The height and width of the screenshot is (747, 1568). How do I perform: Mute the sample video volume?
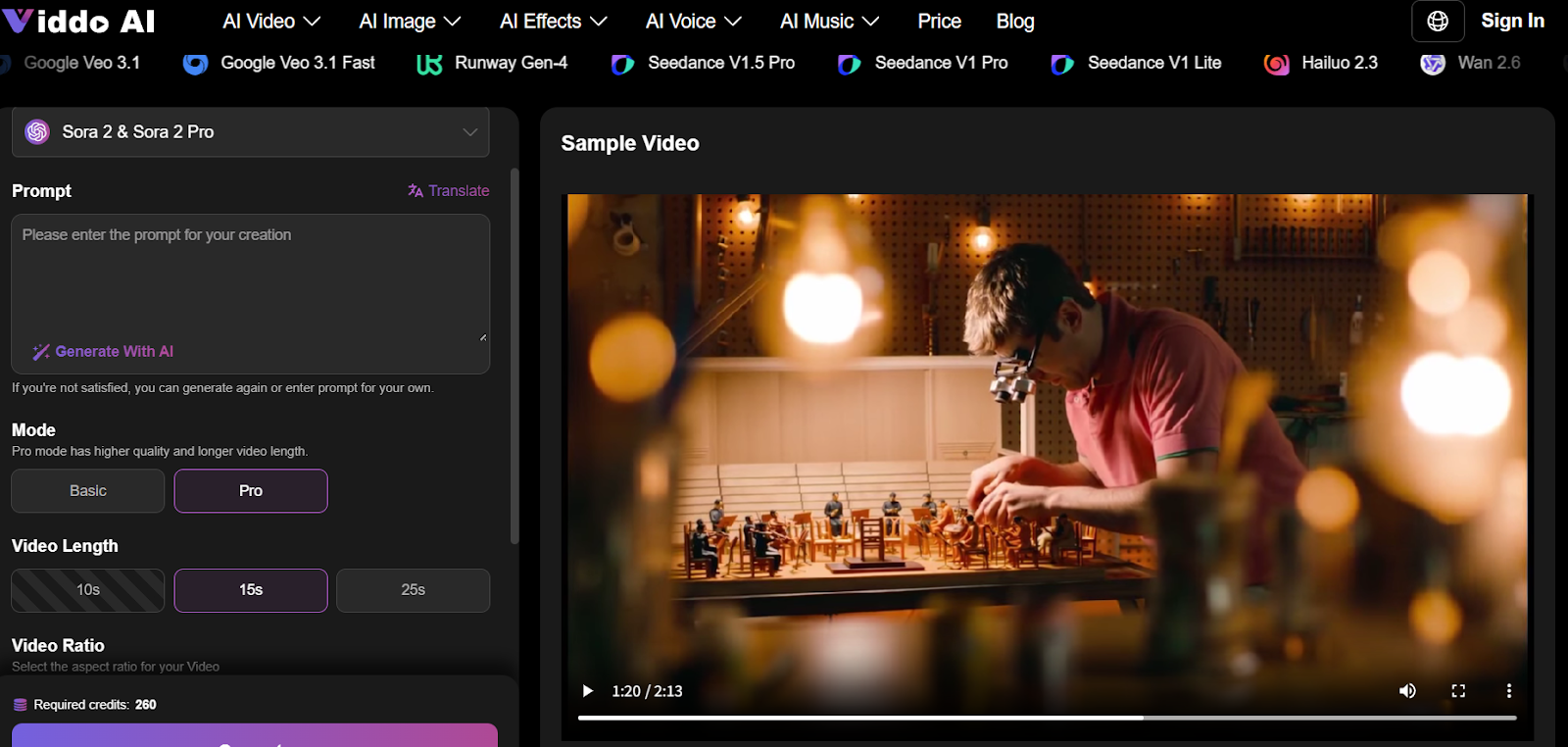pyautogui.click(x=1407, y=691)
